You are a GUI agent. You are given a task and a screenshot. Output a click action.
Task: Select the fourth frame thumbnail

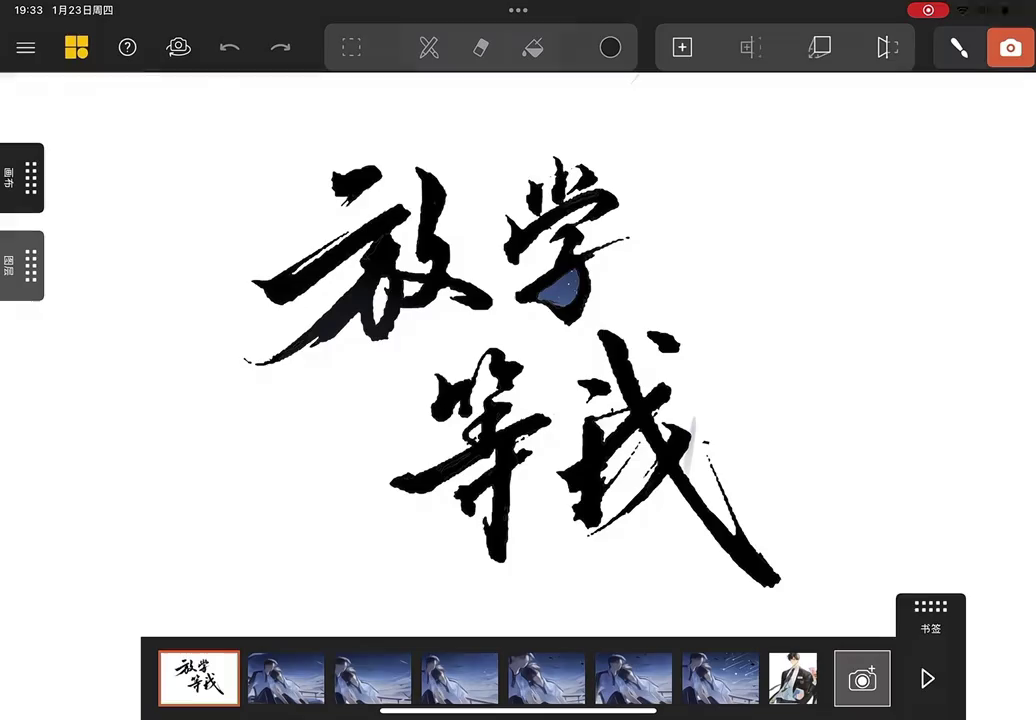click(x=460, y=678)
